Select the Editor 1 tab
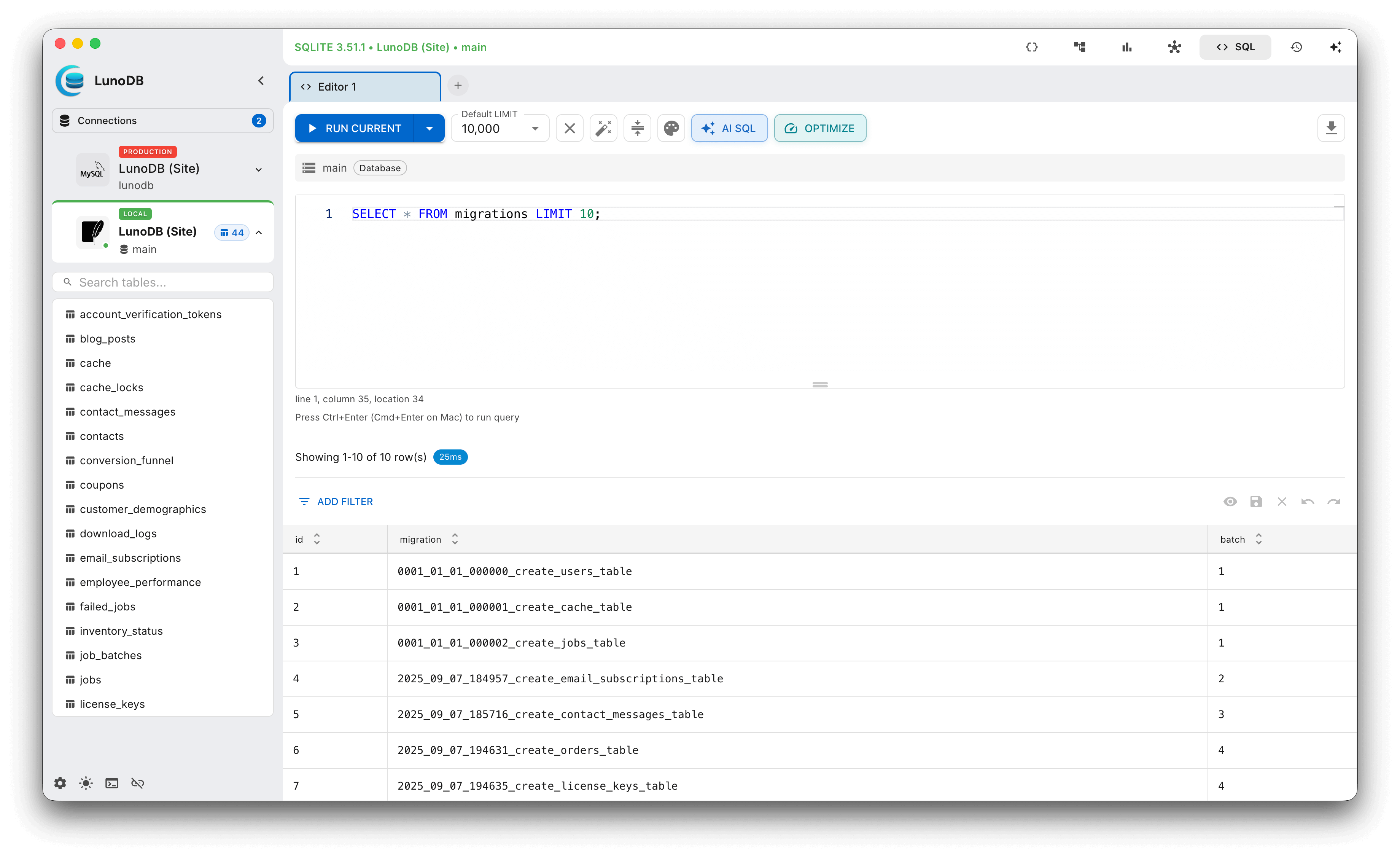Screen dimensions: 1400x857 click(365, 87)
